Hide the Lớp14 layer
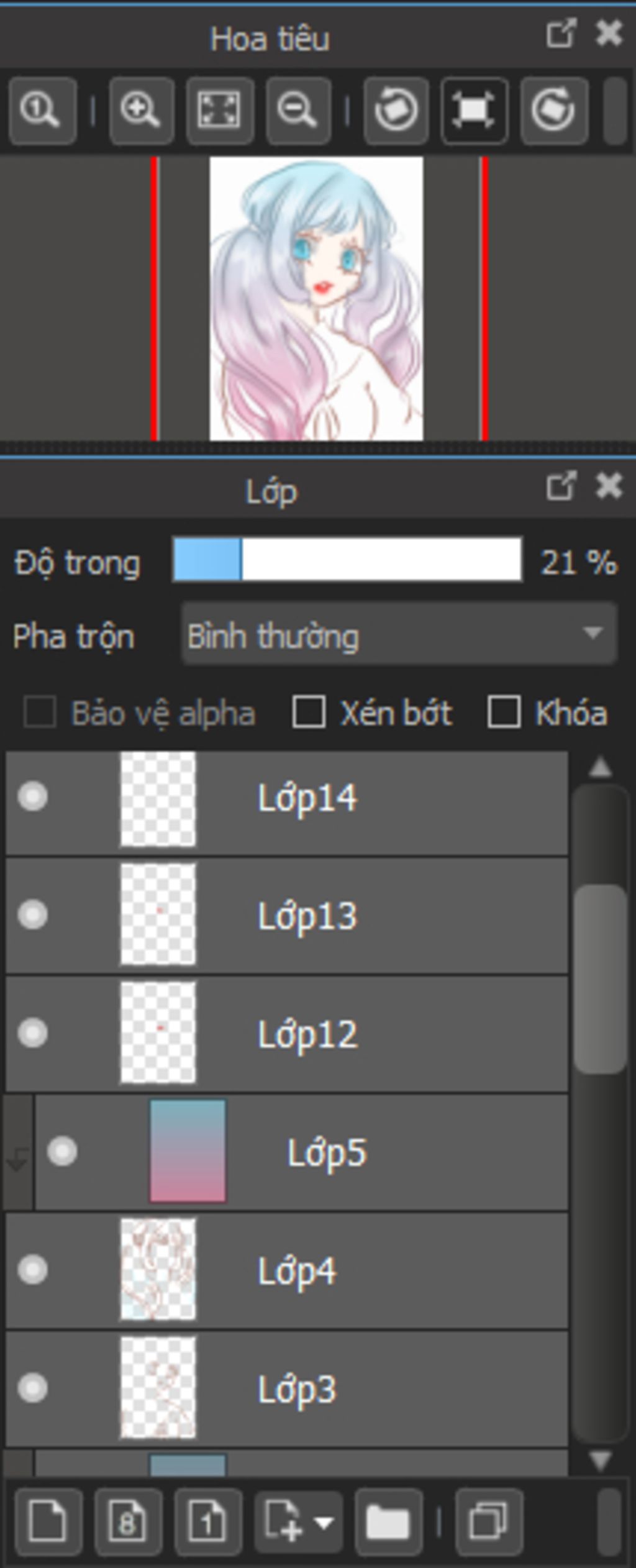636x1568 pixels. [x=32, y=797]
